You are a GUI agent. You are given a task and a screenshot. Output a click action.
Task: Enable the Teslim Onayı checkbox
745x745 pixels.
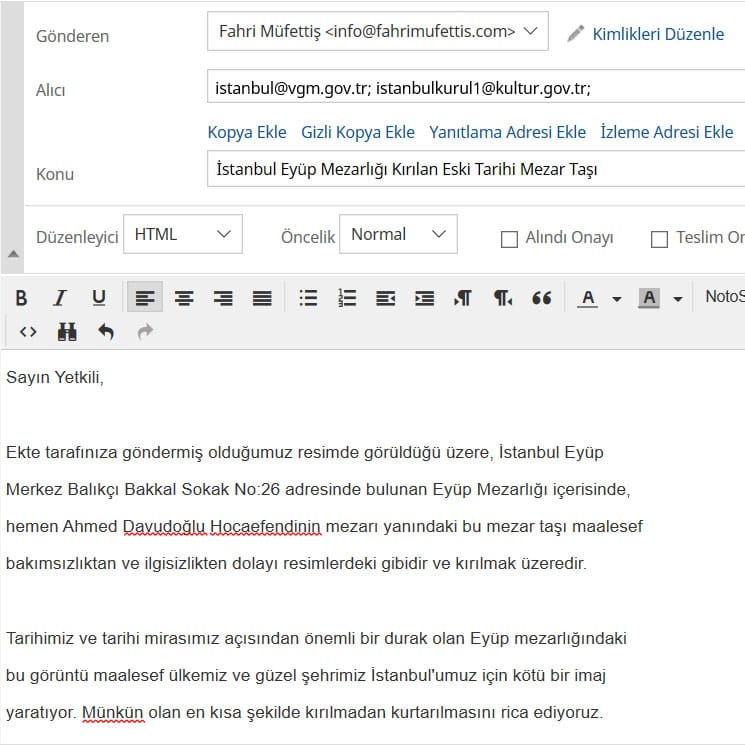pyautogui.click(x=659, y=239)
